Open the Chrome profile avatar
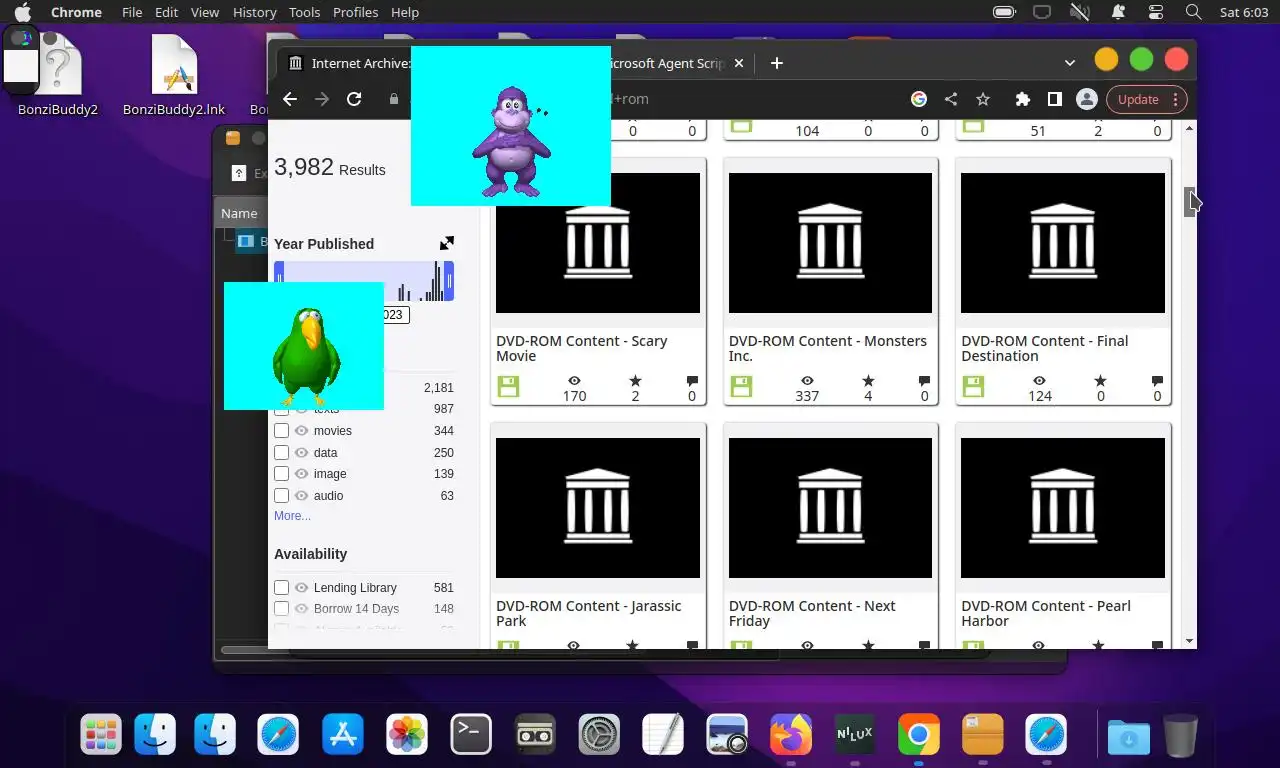The image size is (1280, 768). tap(1086, 99)
